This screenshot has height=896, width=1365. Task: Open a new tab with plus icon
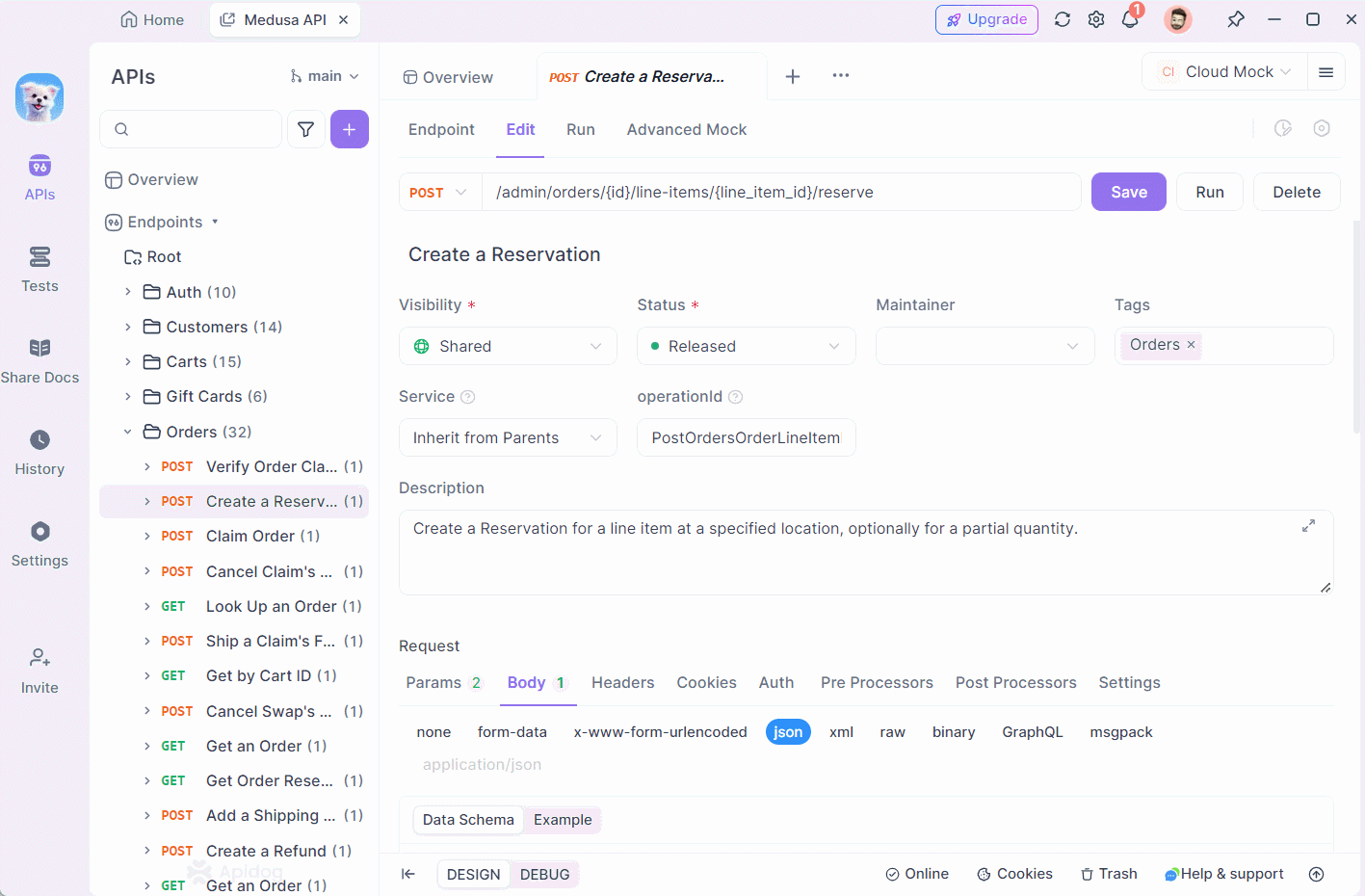tap(793, 76)
